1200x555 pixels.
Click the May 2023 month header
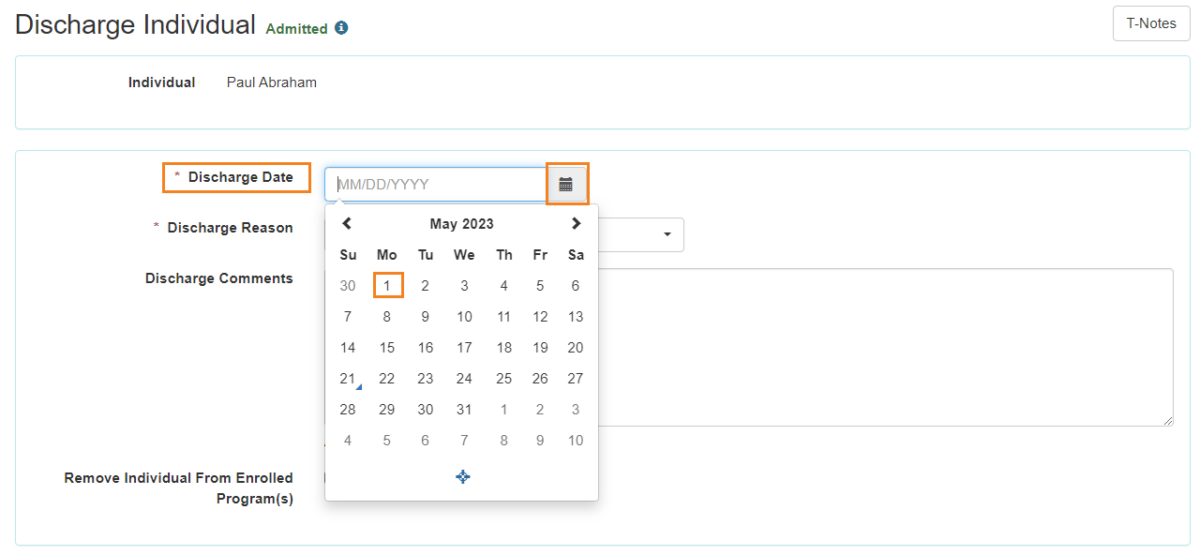462,224
